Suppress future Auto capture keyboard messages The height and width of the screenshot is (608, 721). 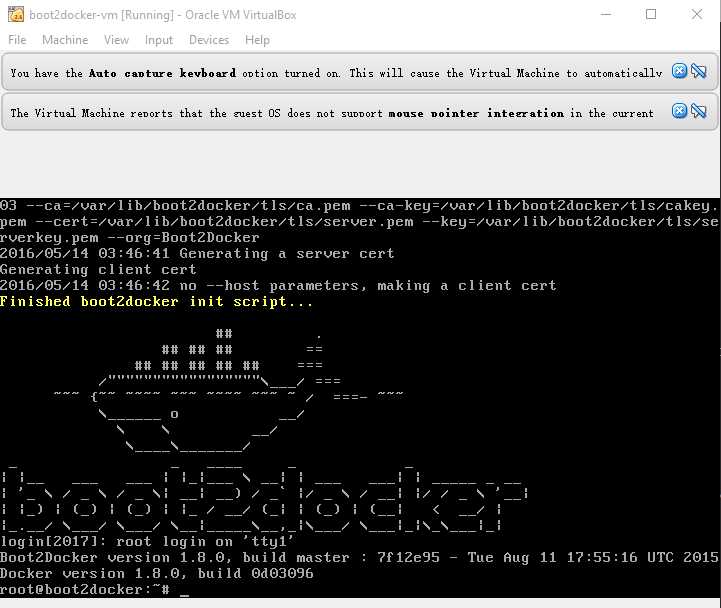[698, 71]
